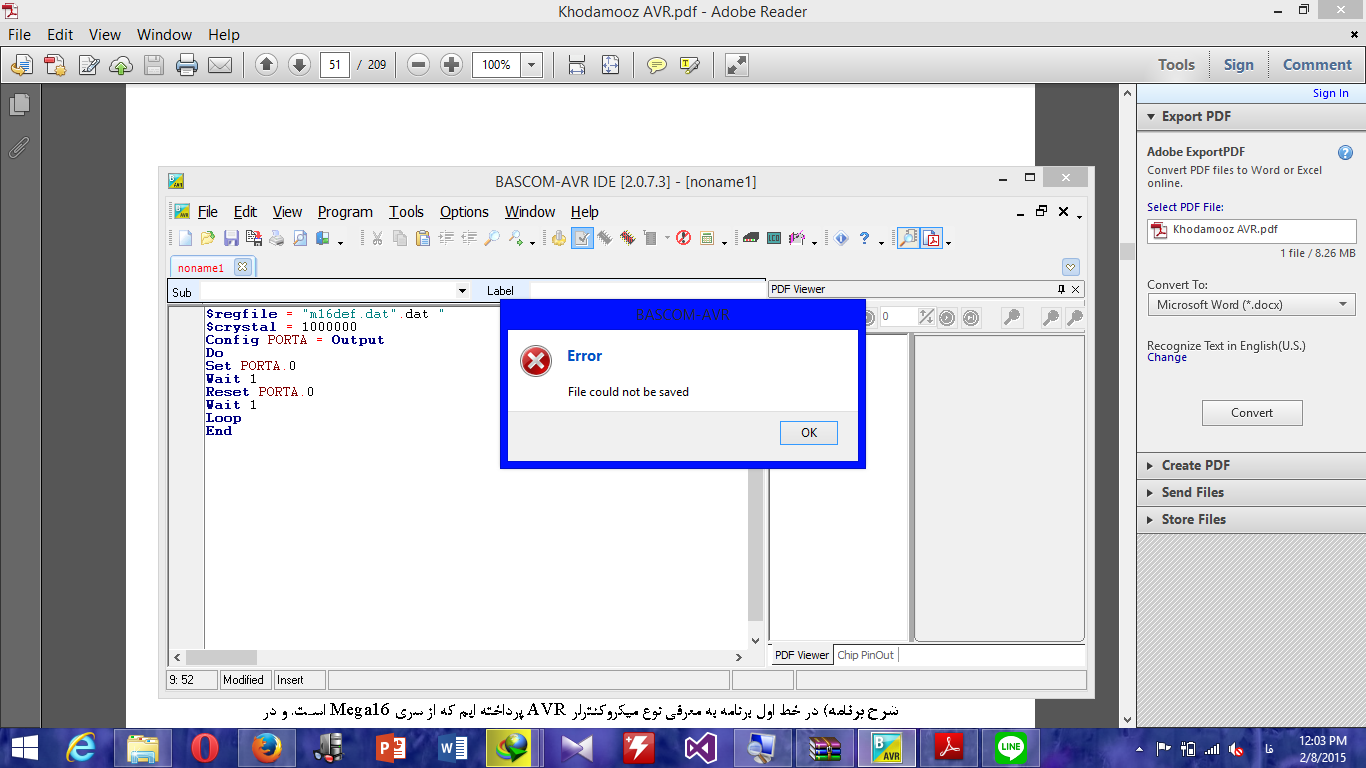Open the Comment pane
This screenshot has width=1366, height=768.
click(1317, 65)
